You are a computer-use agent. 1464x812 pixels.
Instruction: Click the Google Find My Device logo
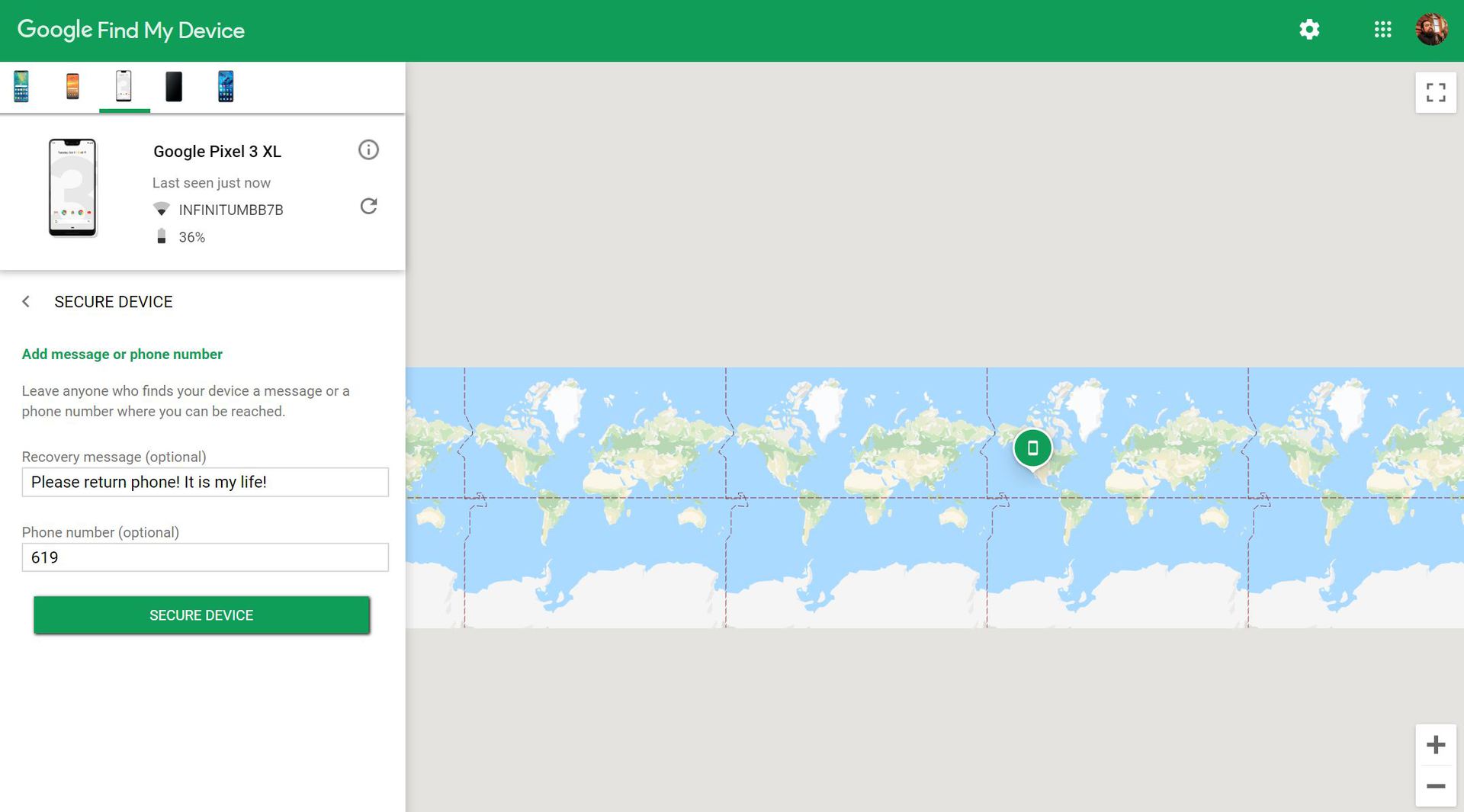pos(131,30)
